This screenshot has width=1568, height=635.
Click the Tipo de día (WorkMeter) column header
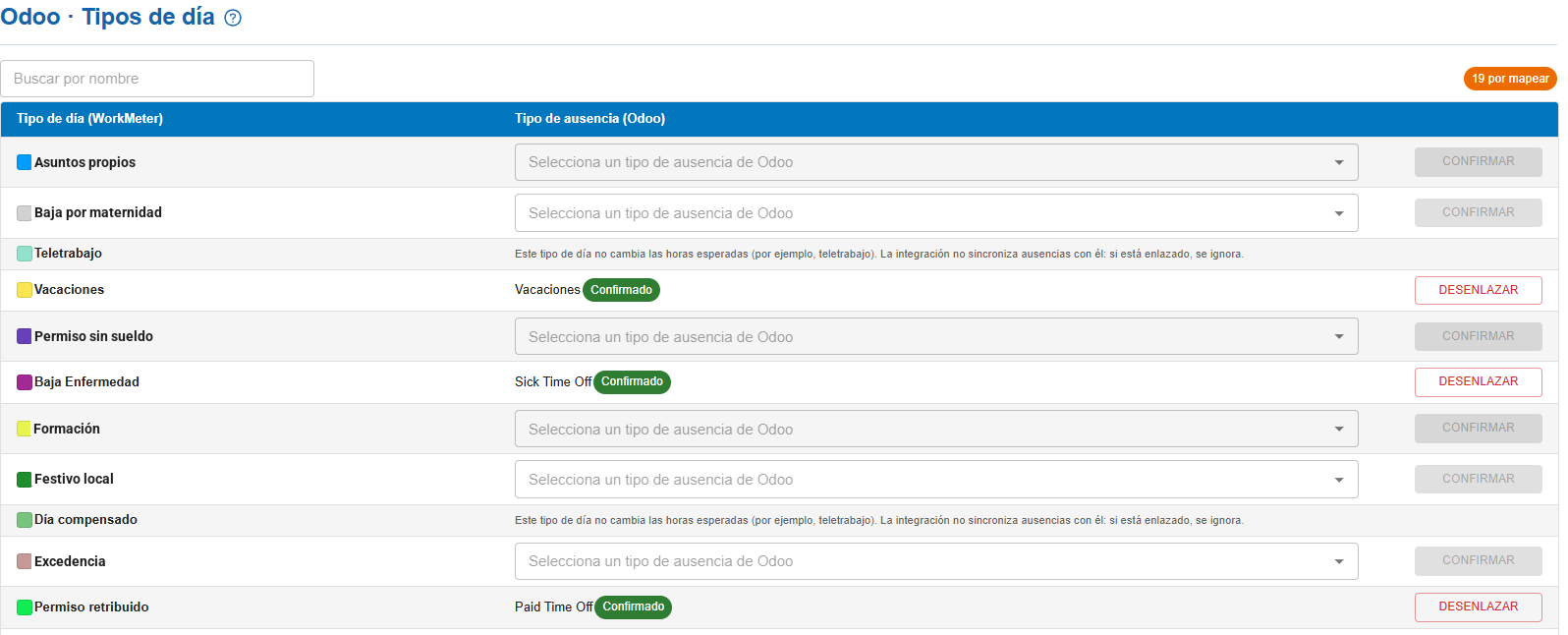(89, 119)
